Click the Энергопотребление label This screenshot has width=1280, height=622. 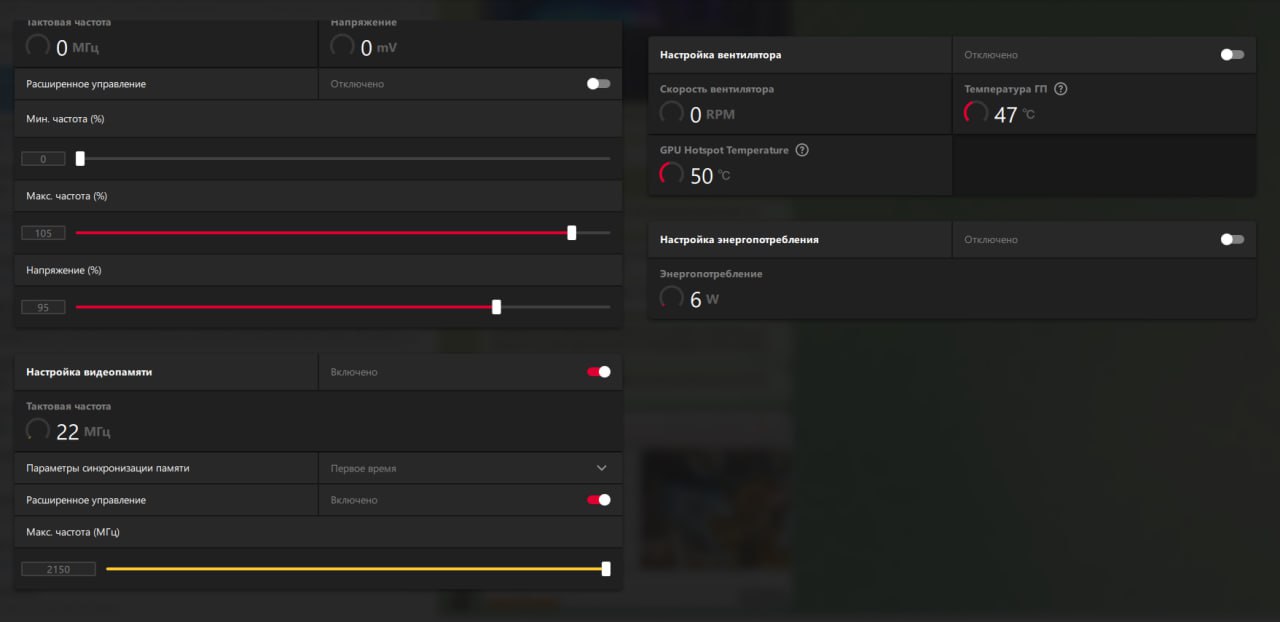point(711,273)
